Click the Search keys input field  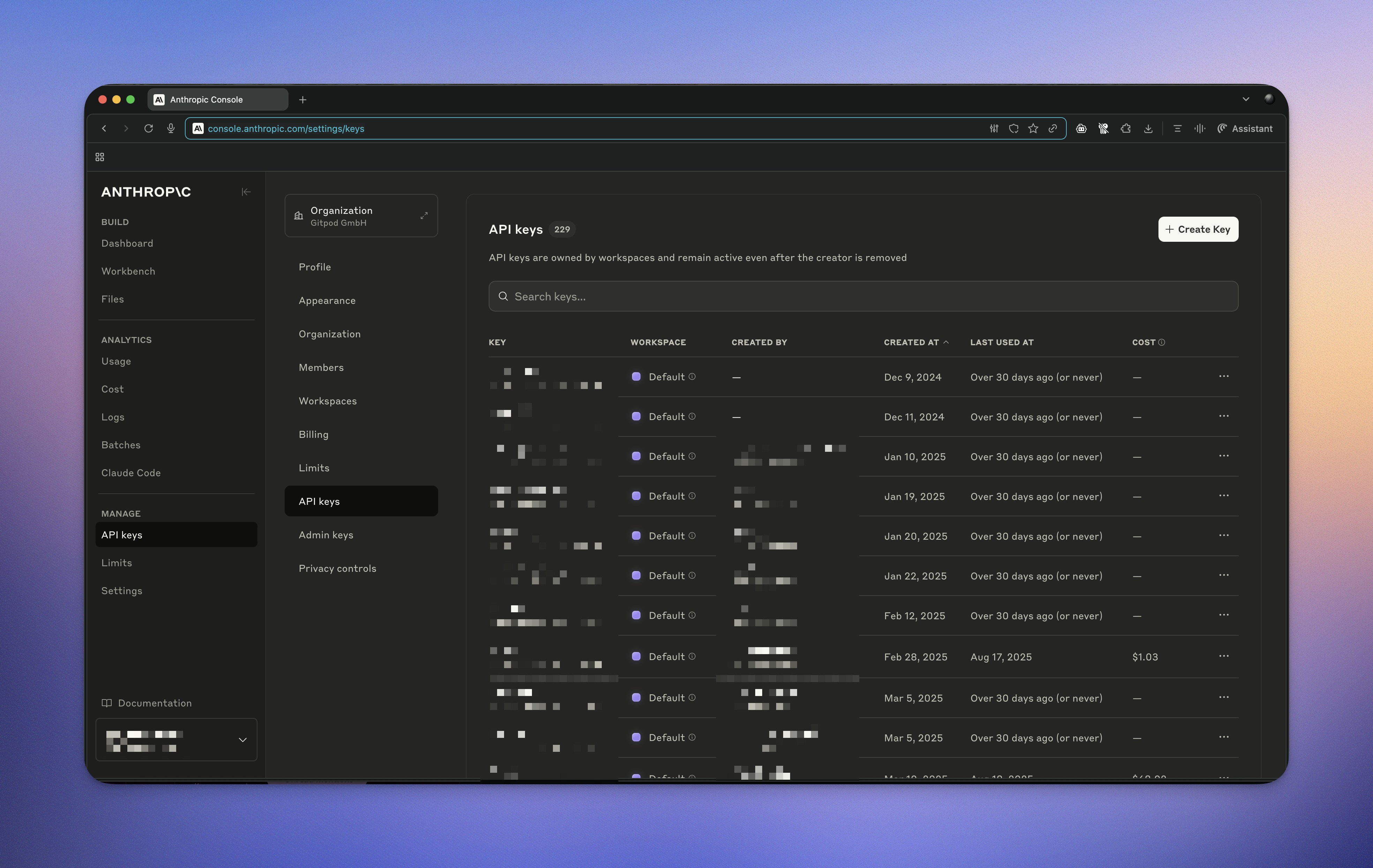(x=863, y=297)
